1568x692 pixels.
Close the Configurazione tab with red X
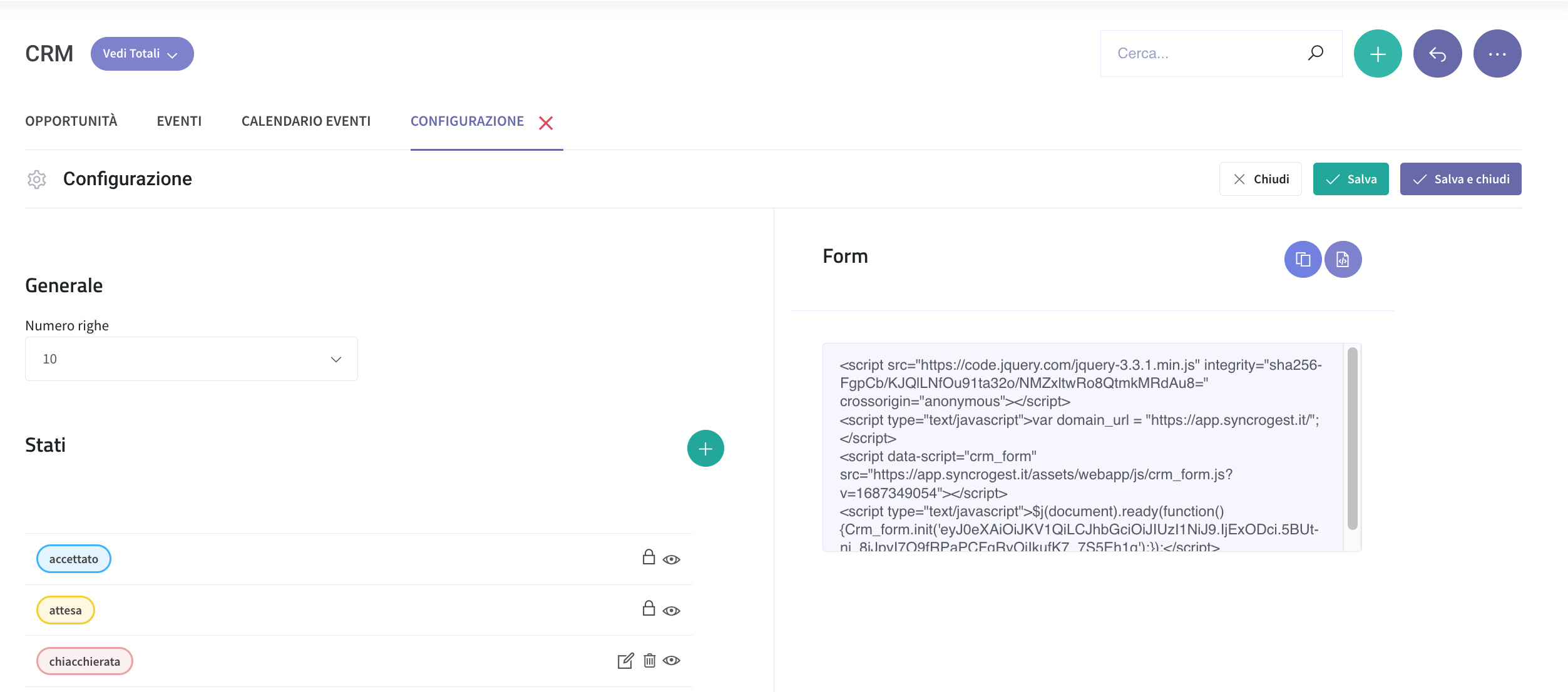click(546, 123)
